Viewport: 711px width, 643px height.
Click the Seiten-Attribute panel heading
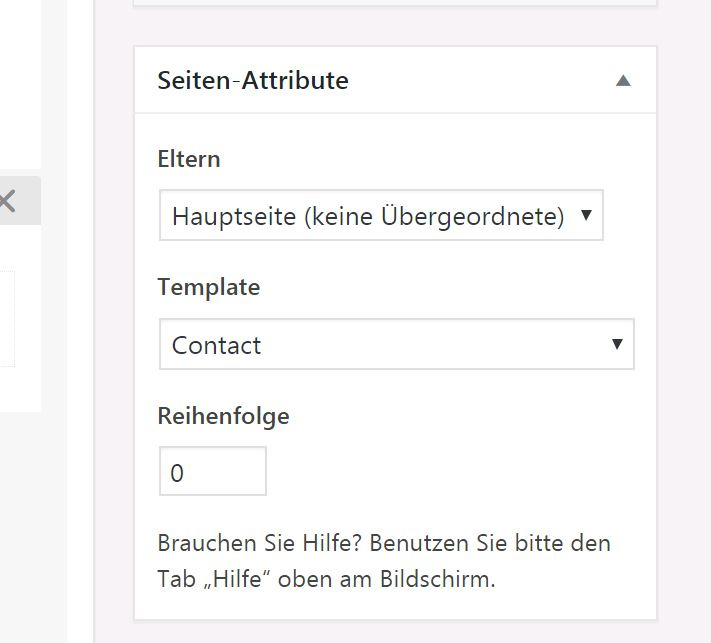click(x=253, y=81)
